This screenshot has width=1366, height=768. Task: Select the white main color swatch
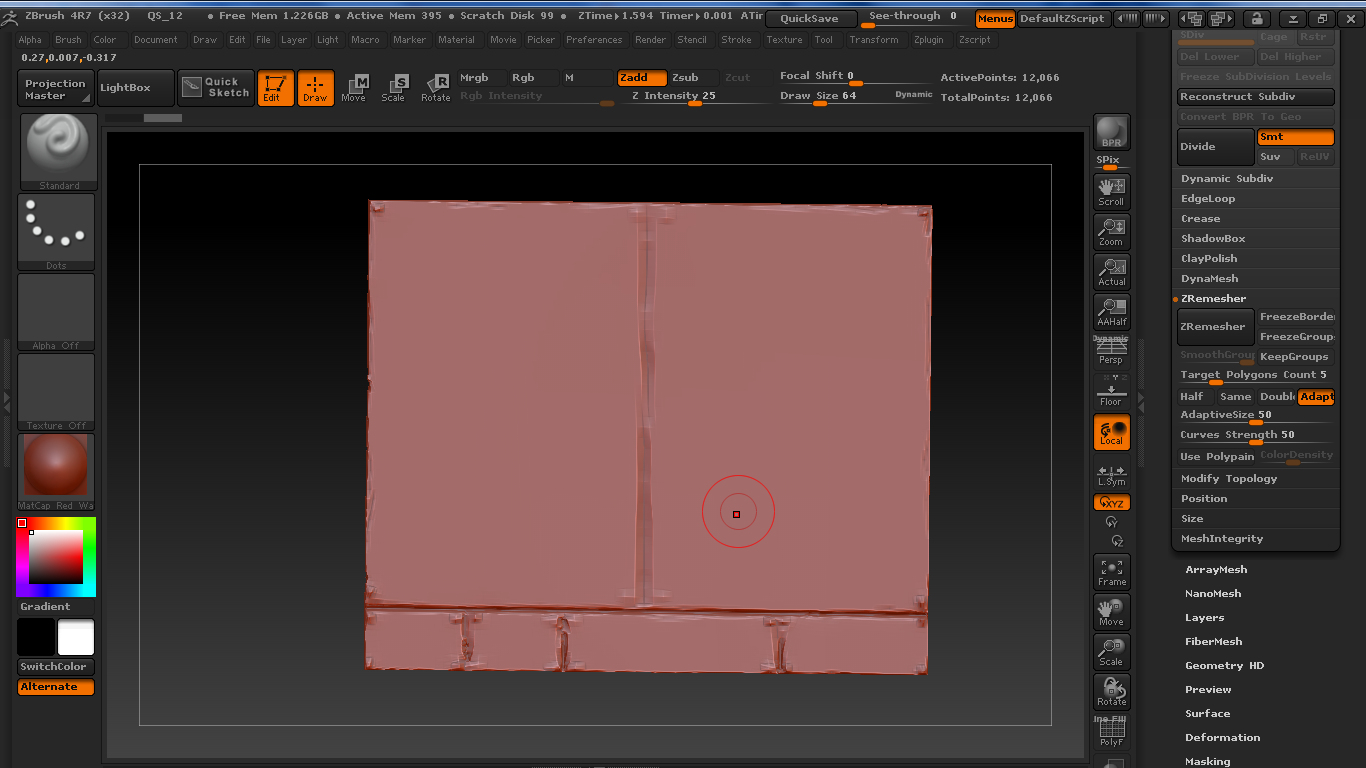pyautogui.click(x=76, y=637)
